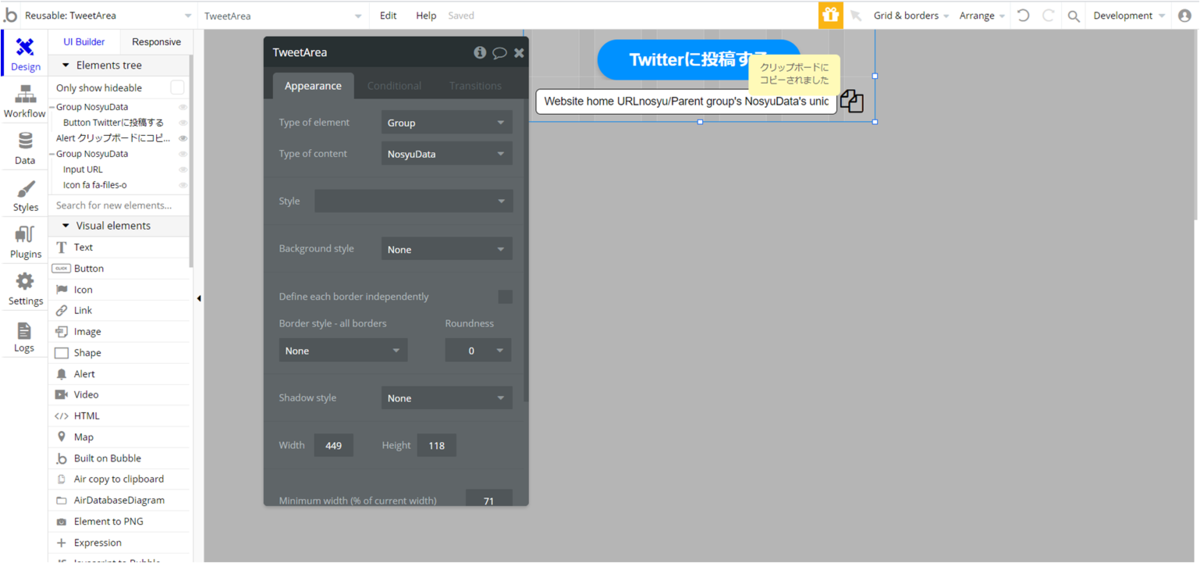The width and height of the screenshot is (1200, 563).
Task: Toggle Only show hideable checkbox
Action: (177, 88)
